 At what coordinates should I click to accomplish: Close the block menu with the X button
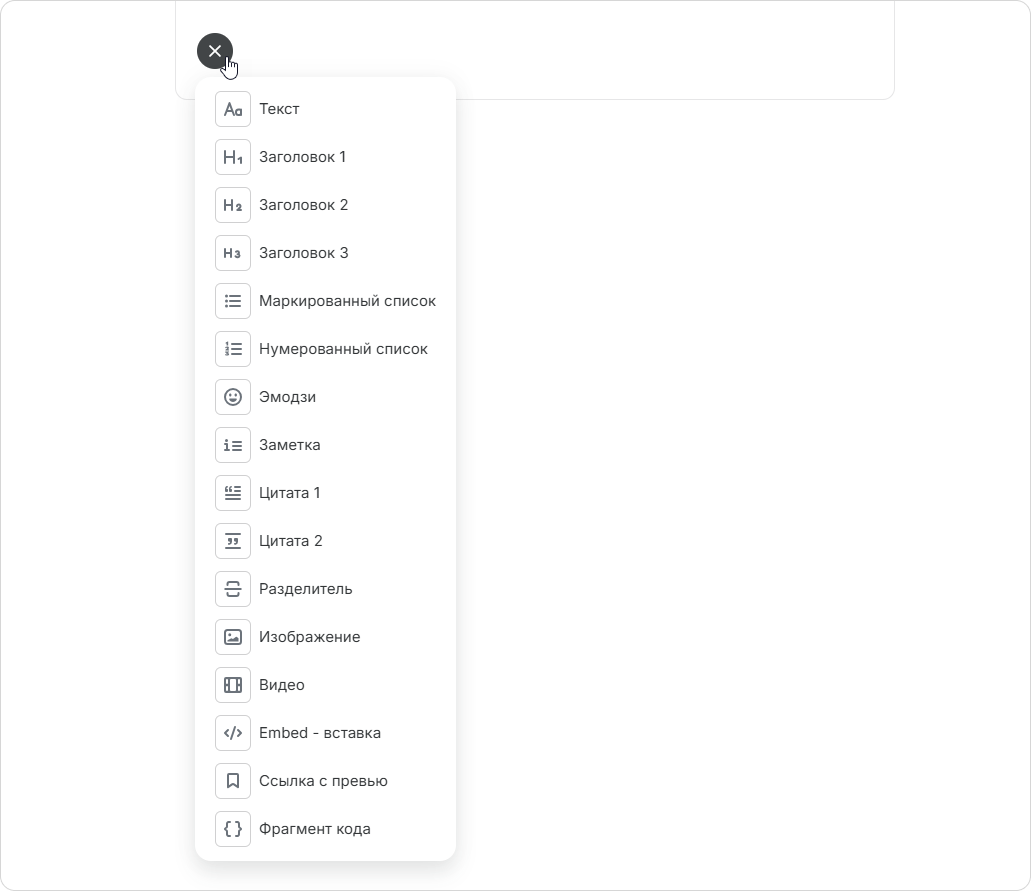pyautogui.click(x=215, y=51)
